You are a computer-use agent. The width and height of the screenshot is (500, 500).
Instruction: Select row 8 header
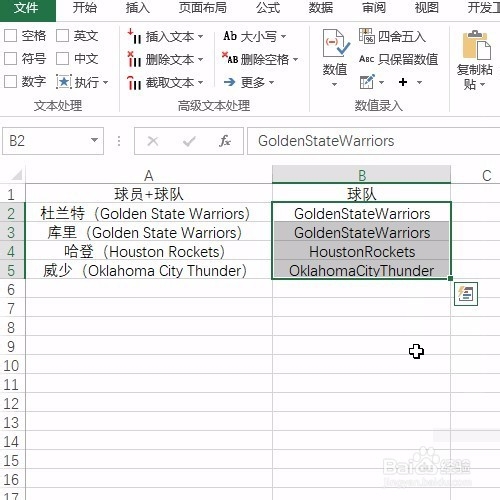coord(12,327)
